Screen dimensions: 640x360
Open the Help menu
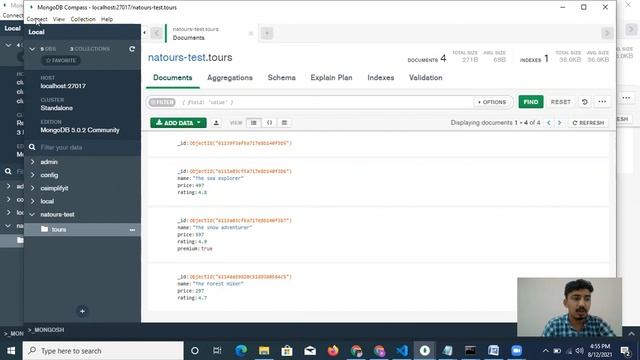click(x=107, y=19)
